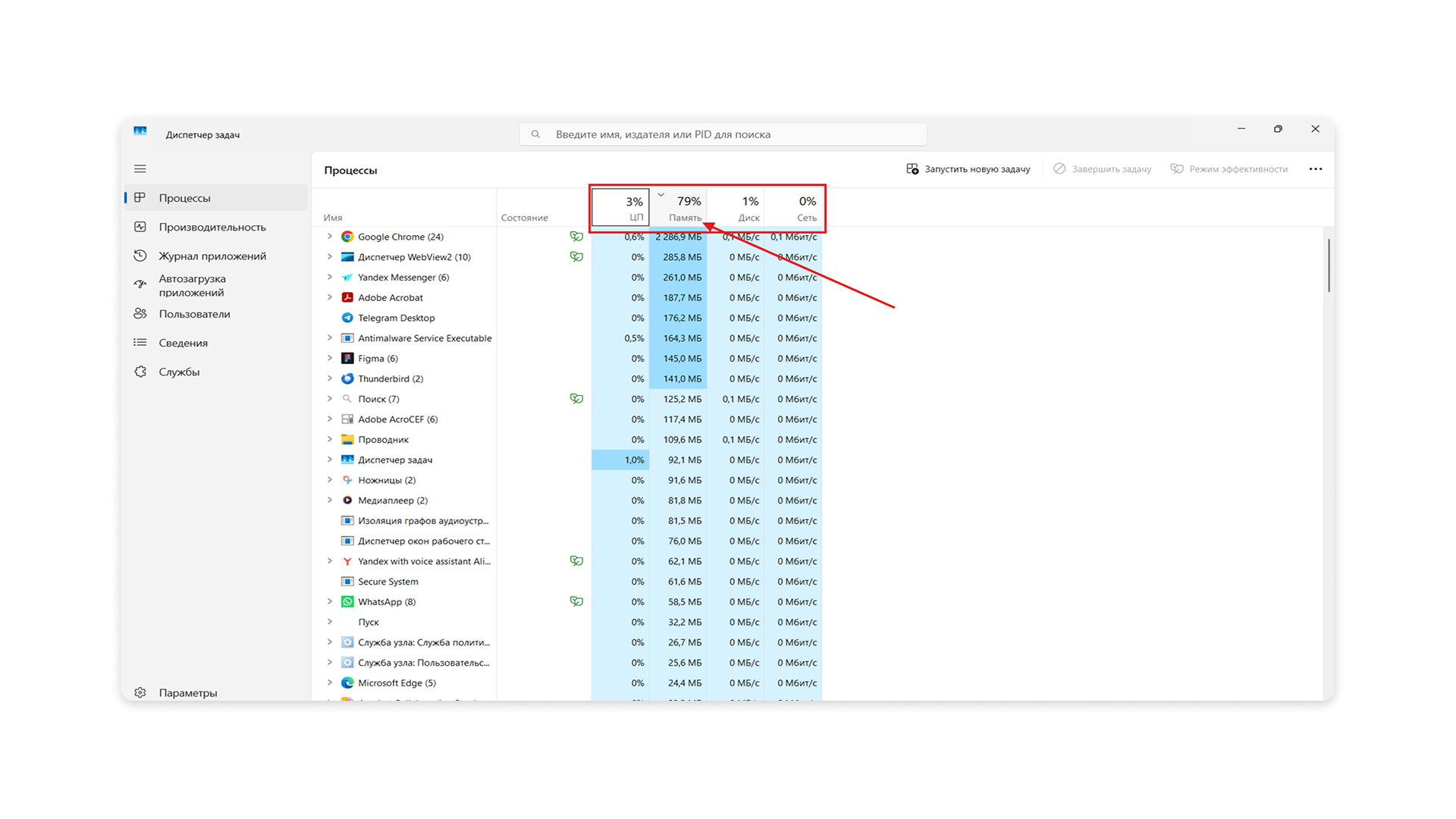Sort by the Состояние column header
The image size is (1456, 819).
[544, 207]
